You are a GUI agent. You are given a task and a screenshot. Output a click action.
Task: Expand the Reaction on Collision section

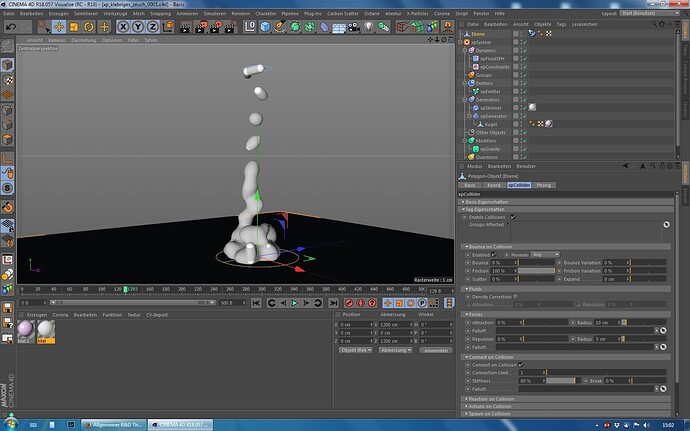tap(566, 399)
